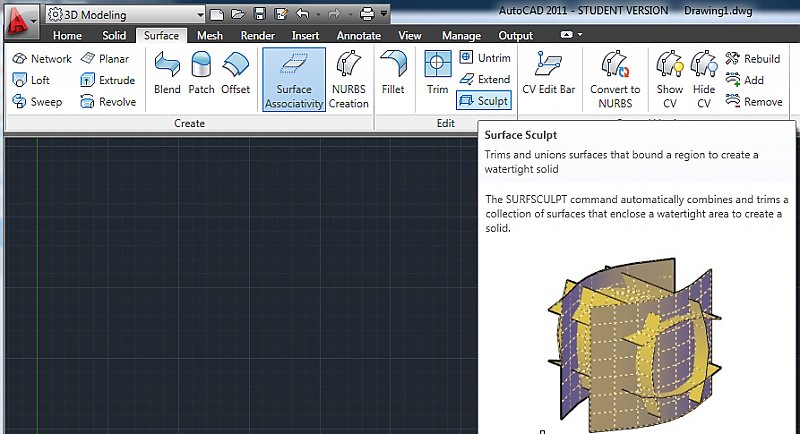Image resolution: width=800 pixels, height=434 pixels.
Task: Click the Add control vertices tool
Action: (x=744, y=80)
